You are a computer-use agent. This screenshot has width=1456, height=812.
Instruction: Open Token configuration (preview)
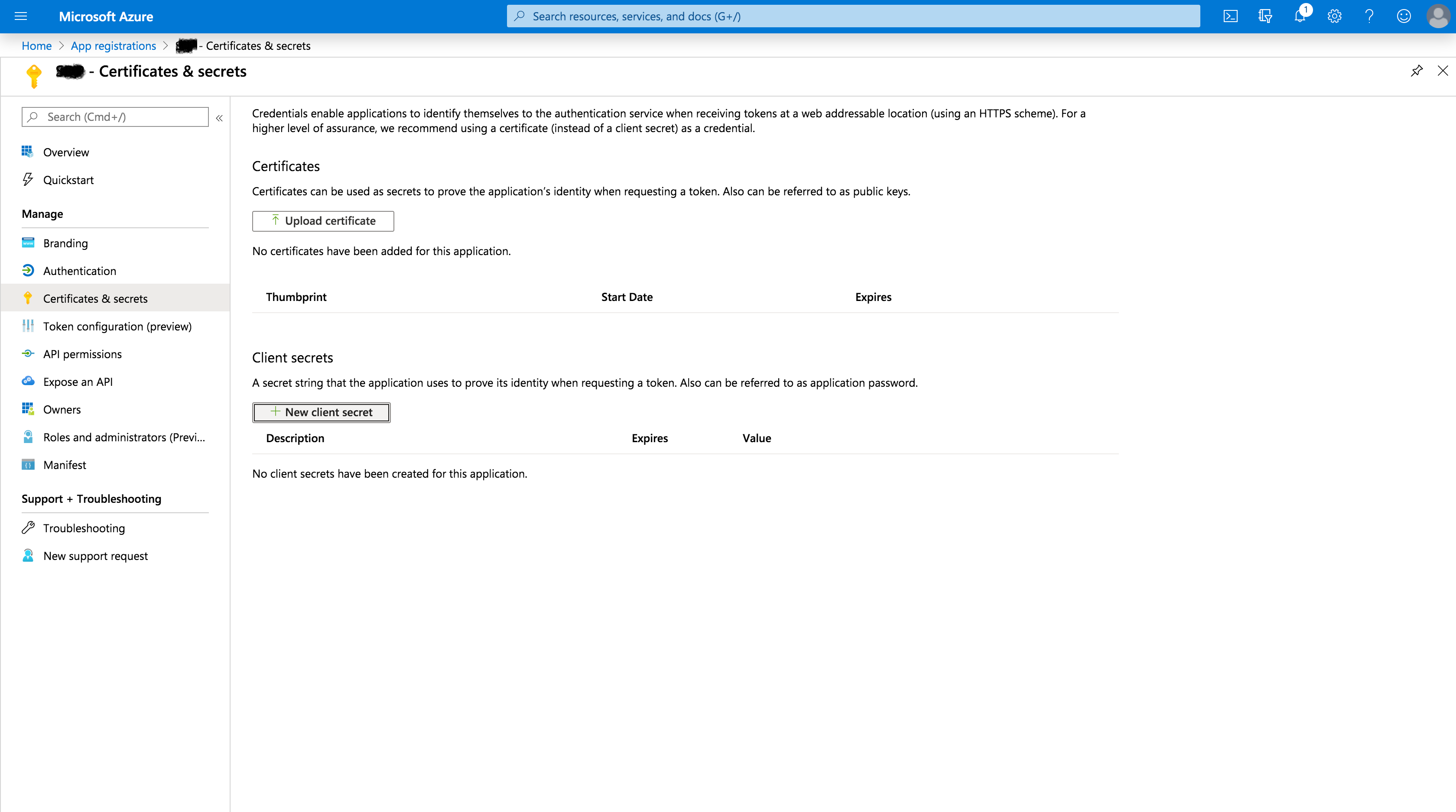(117, 327)
